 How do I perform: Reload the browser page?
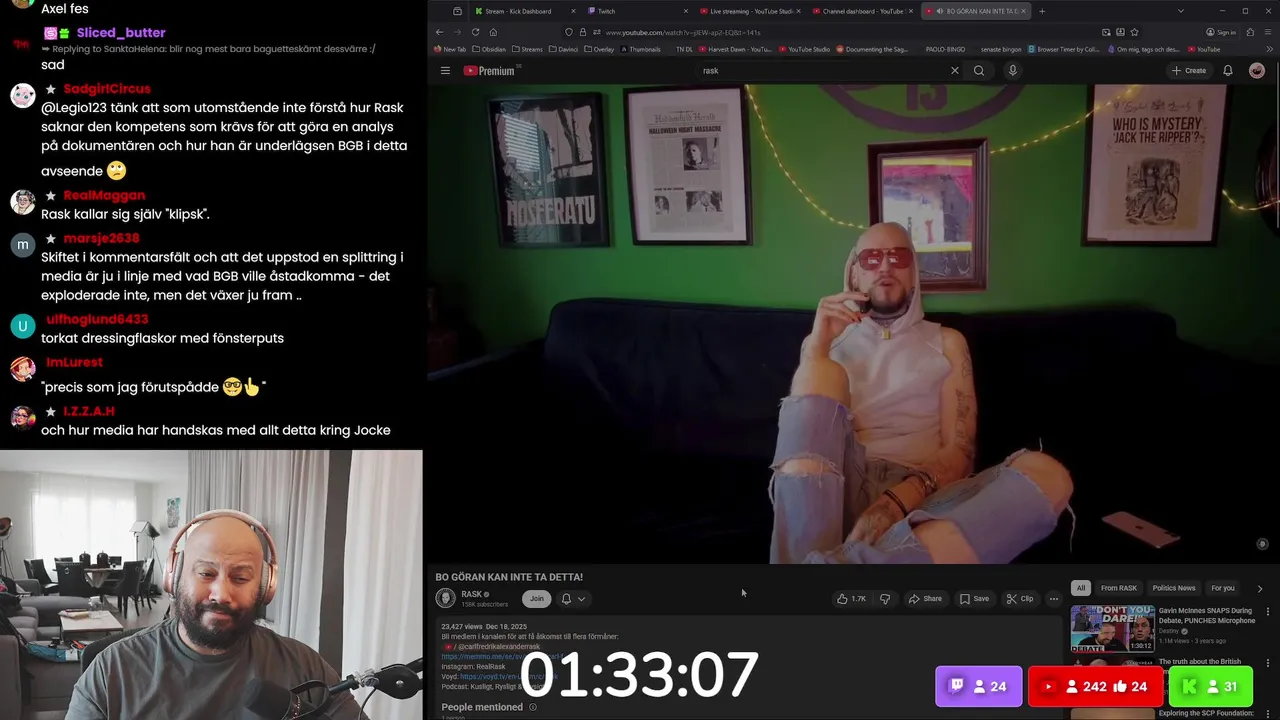pos(475,32)
